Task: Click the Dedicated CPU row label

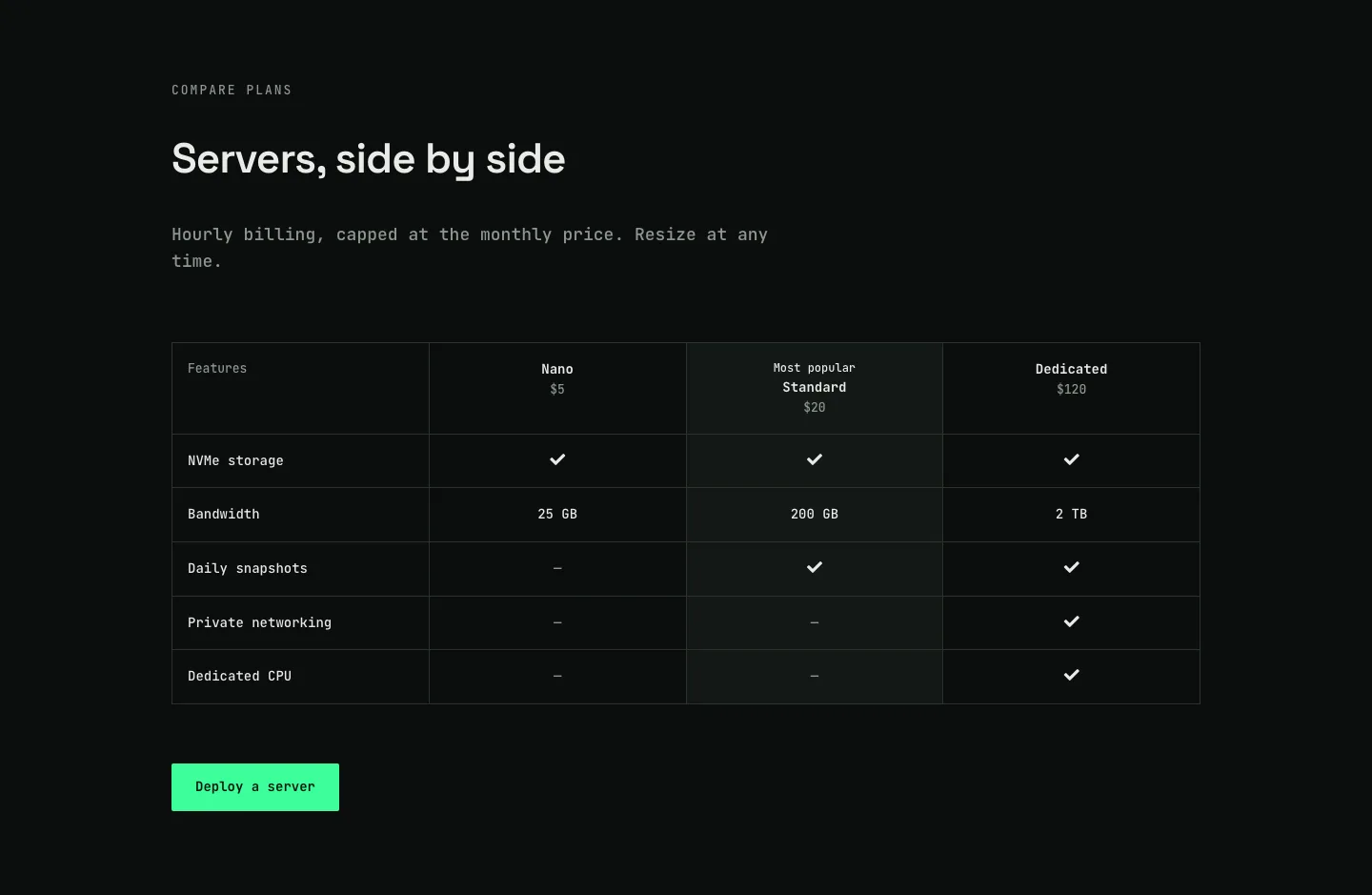Action: 239,676
